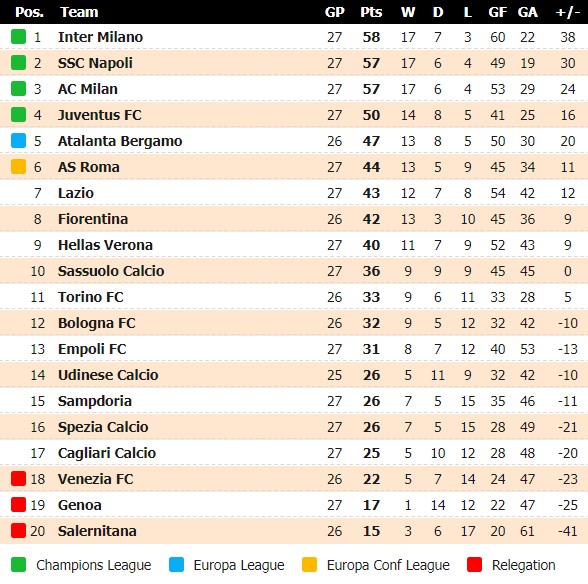Click the red Relegation legend square
Viewport: 588px width, 584px height.
coord(474,564)
